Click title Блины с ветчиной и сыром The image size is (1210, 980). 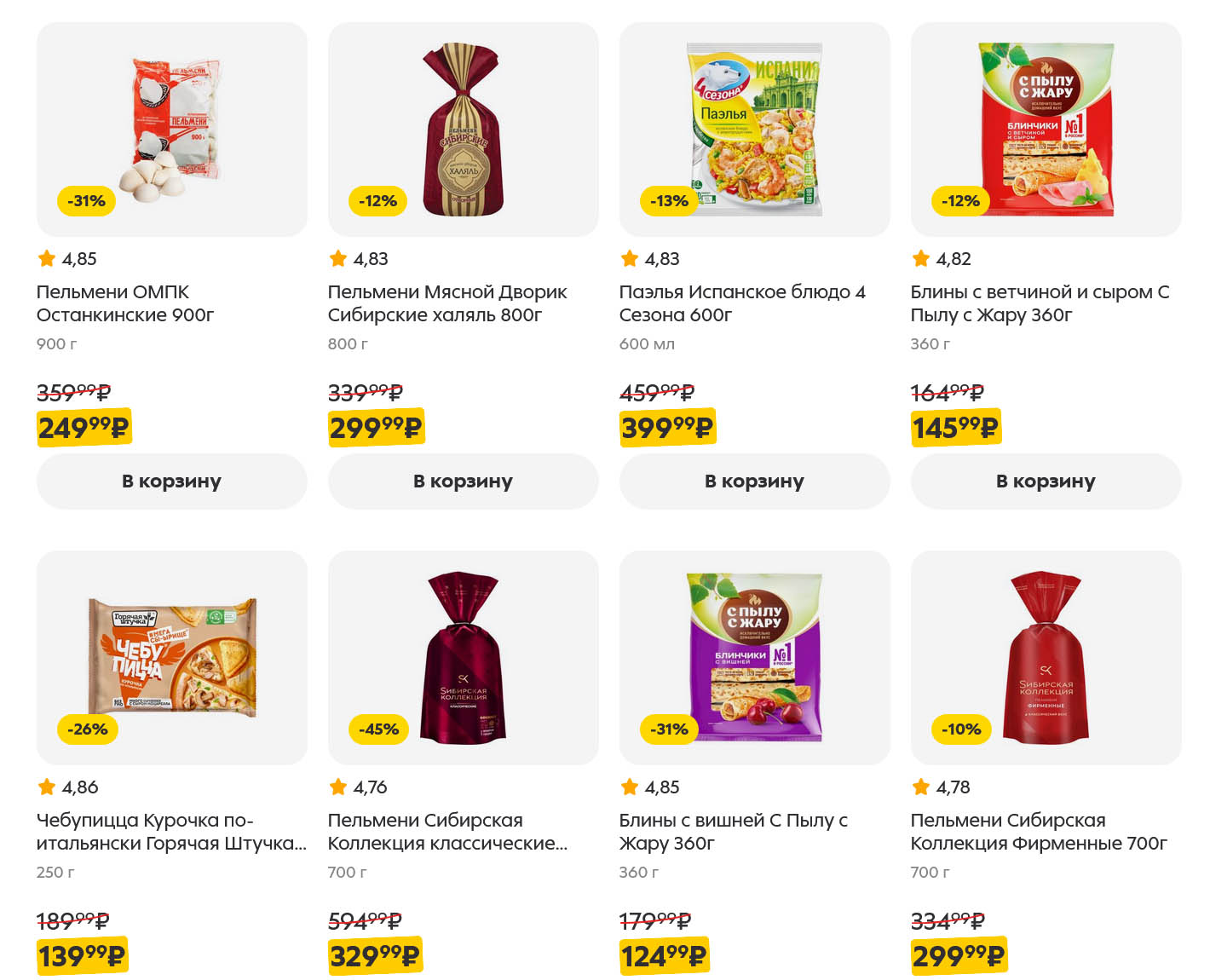1039,303
